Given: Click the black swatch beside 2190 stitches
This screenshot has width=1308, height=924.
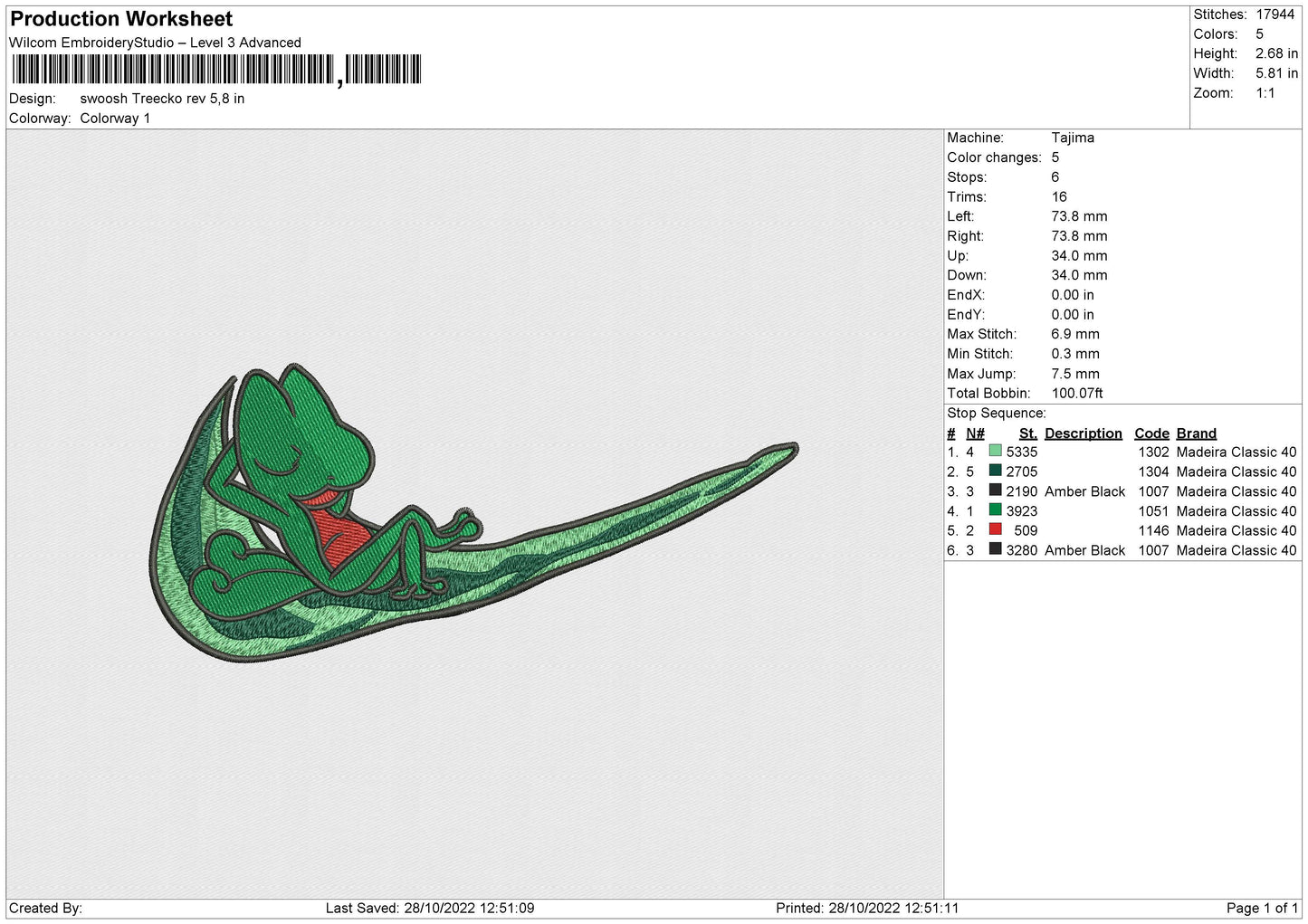Looking at the screenshot, I should 995,491.
